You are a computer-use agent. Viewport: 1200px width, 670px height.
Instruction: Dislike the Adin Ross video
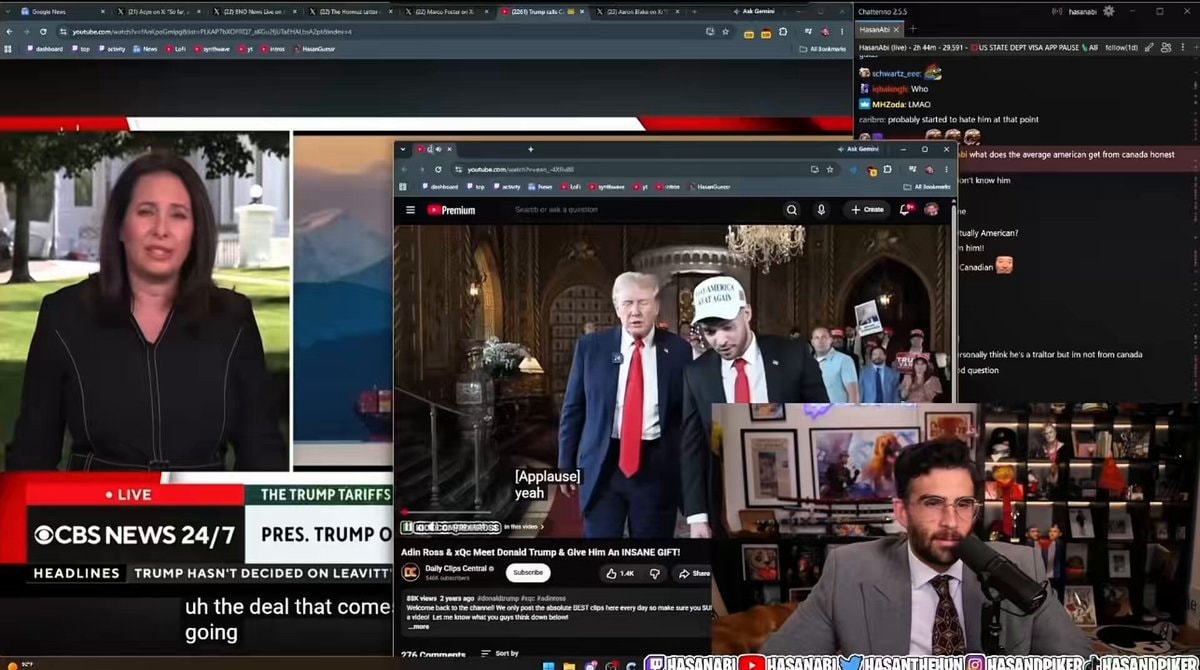coord(655,573)
